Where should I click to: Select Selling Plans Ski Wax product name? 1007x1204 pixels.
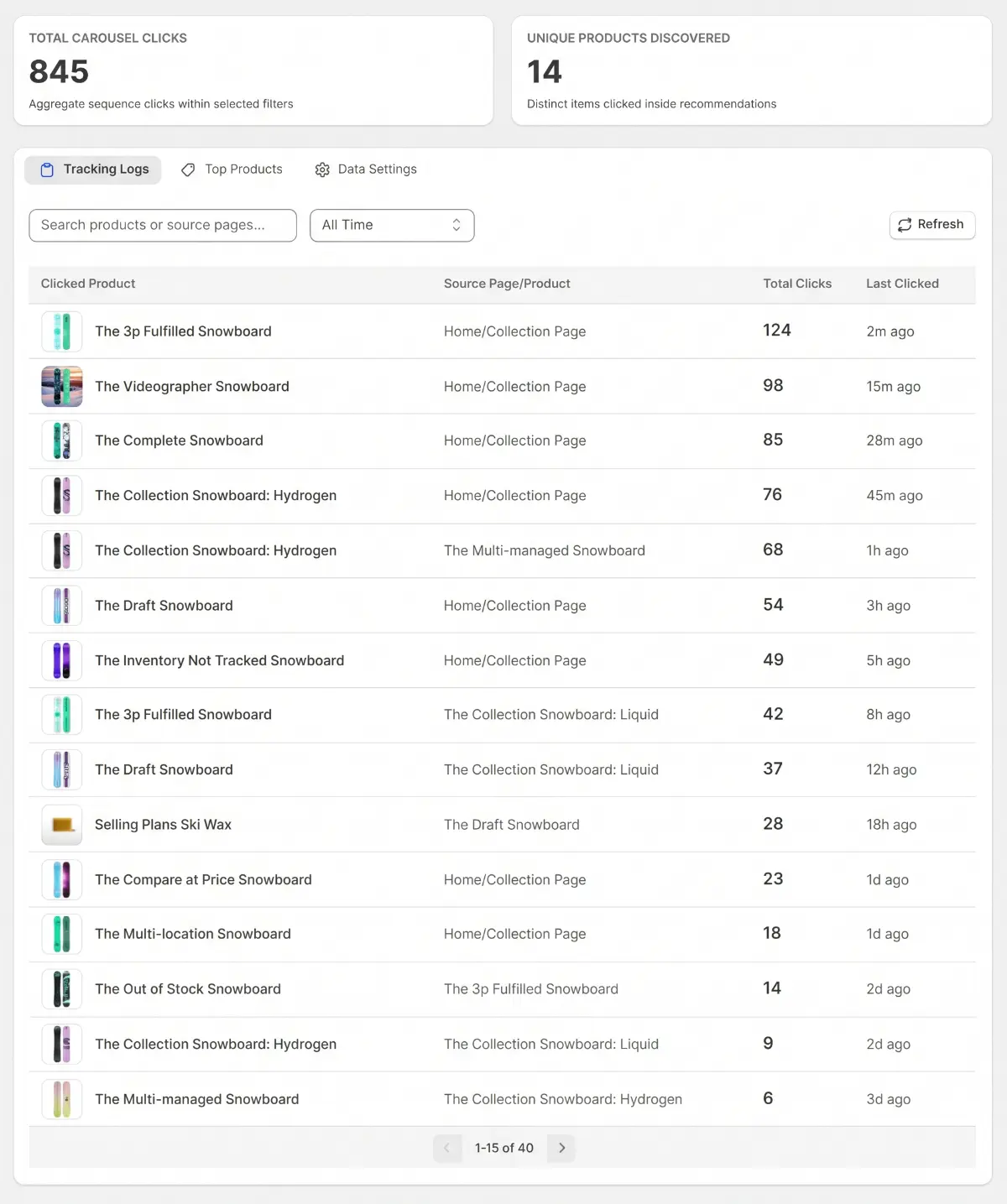click(x=163, y=825)
